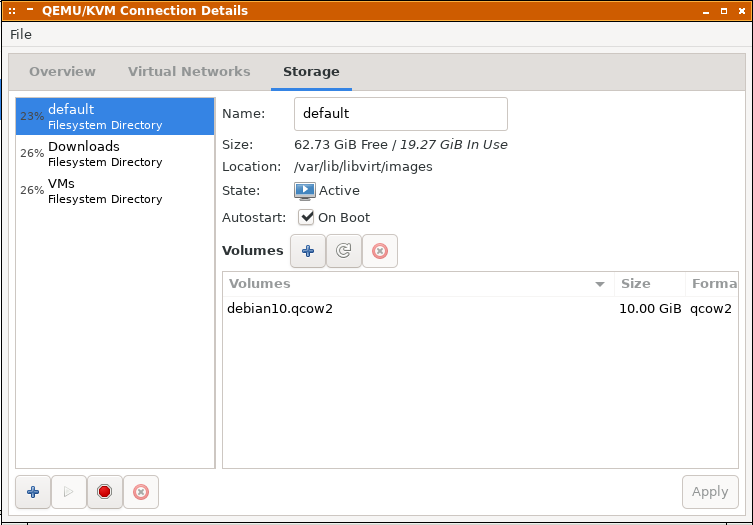Delete the selected storage pool
This screenshot has width=753, height=525.
click(141, 492)
